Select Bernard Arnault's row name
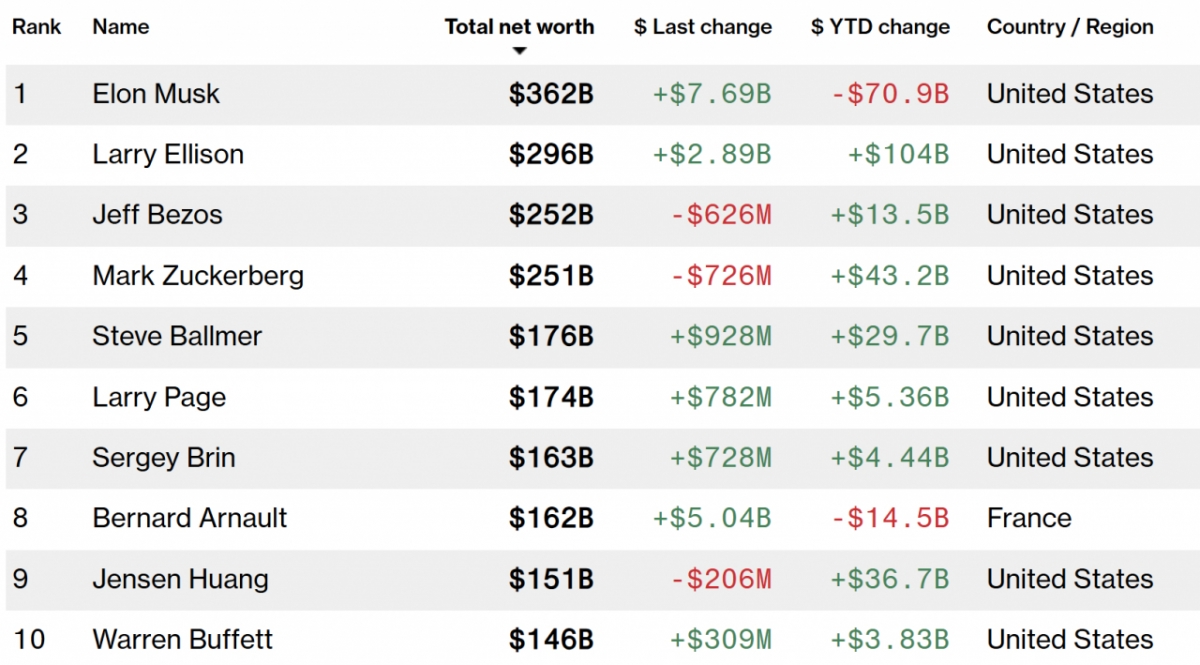Image resolution: width=1200 pixels, height=665 pixels. click(x=190, y=518)
